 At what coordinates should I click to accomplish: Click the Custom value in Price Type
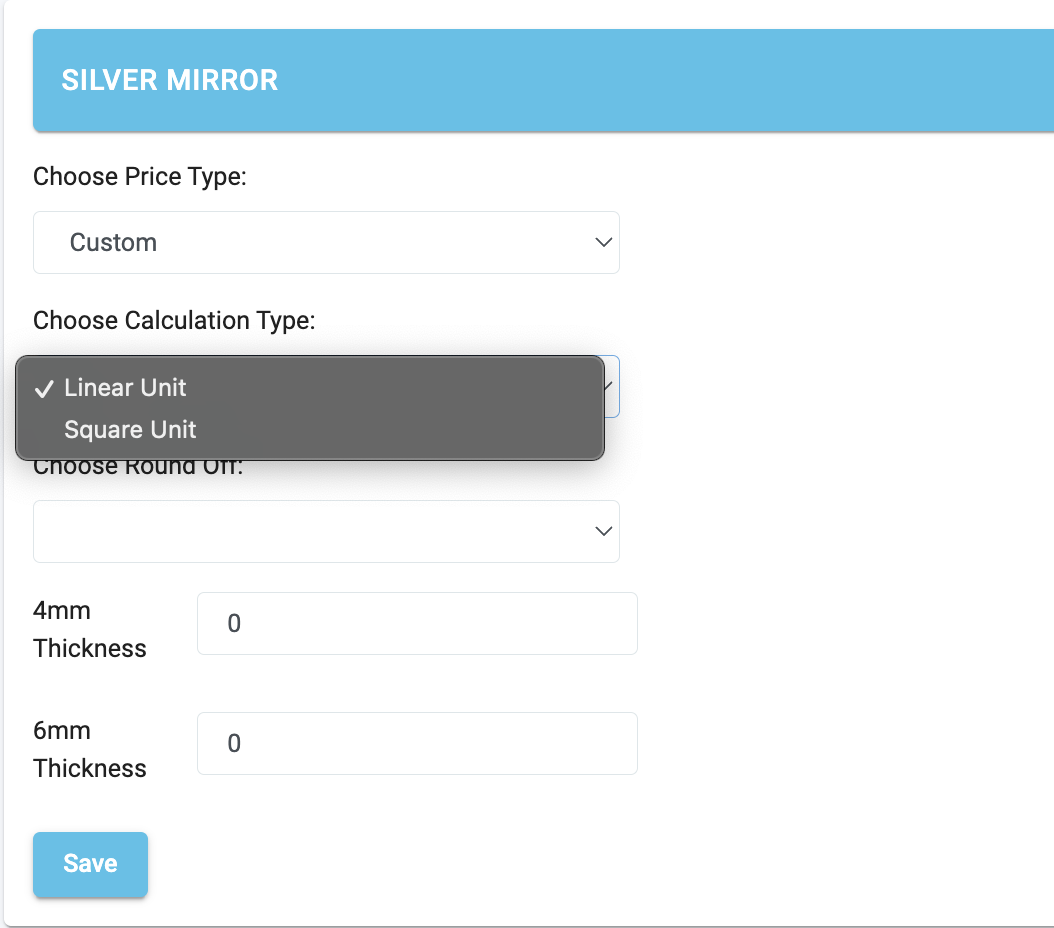coord(113,243)
